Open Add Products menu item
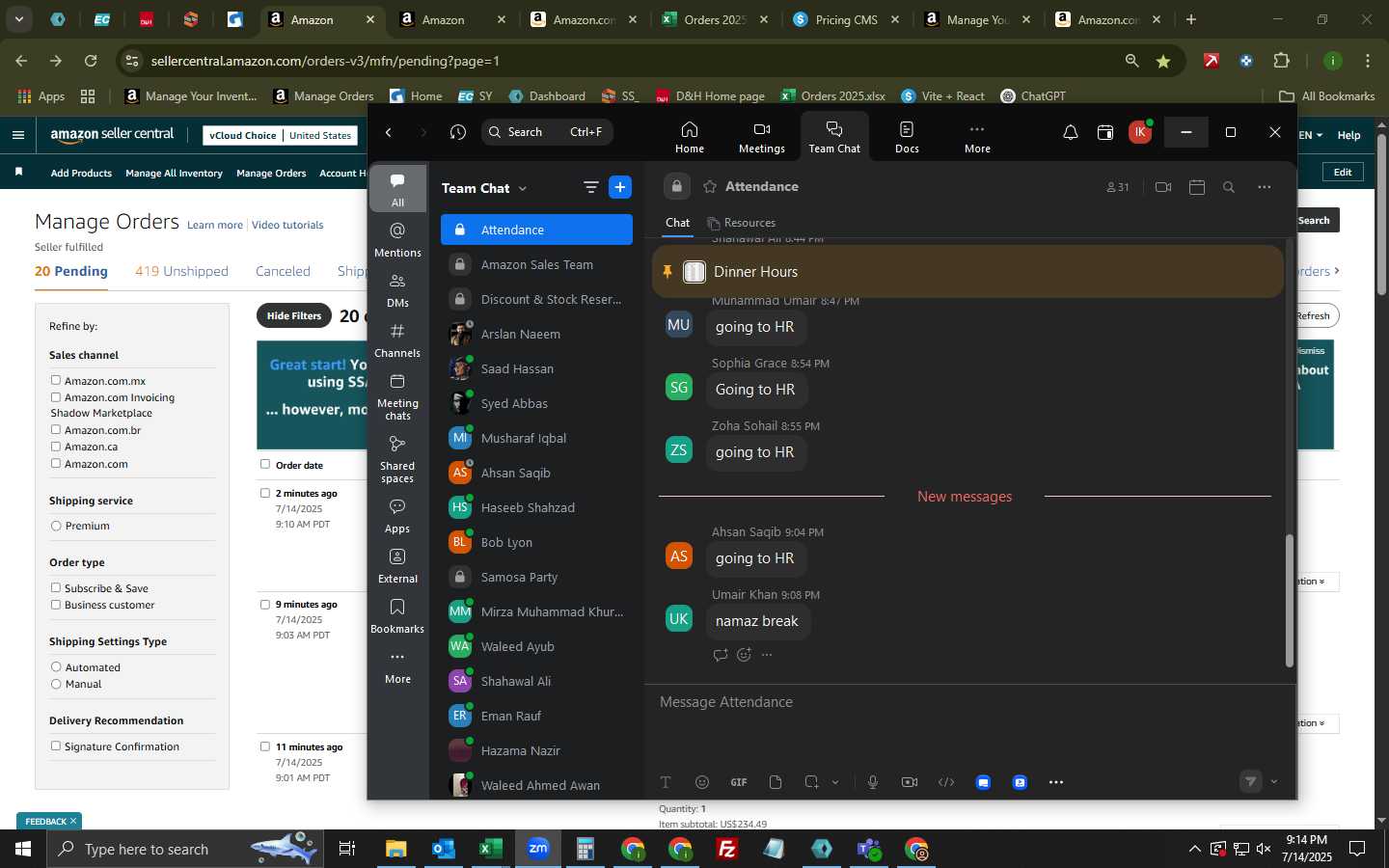Viewport: 1389px width, 868px height. coord(81,173)
